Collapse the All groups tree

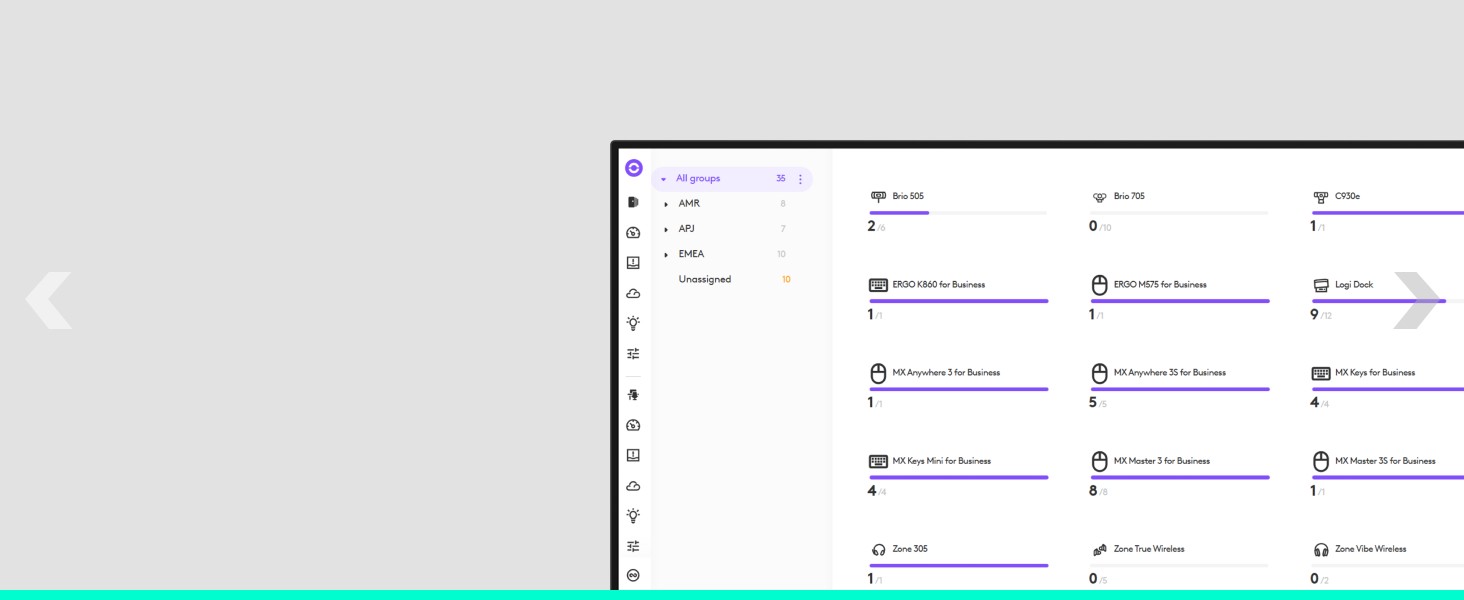[663, 179]
